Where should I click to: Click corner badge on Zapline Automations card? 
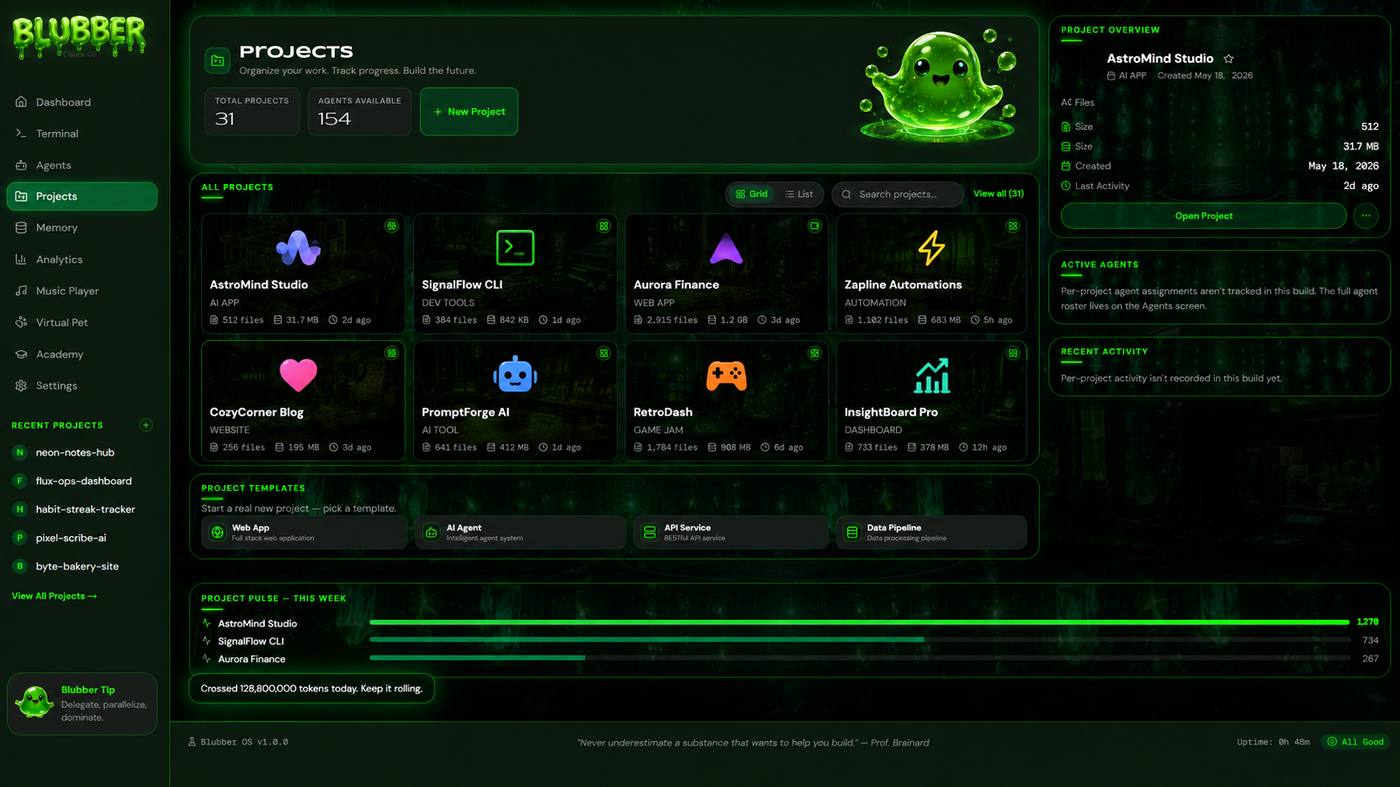click(1013, 226)
